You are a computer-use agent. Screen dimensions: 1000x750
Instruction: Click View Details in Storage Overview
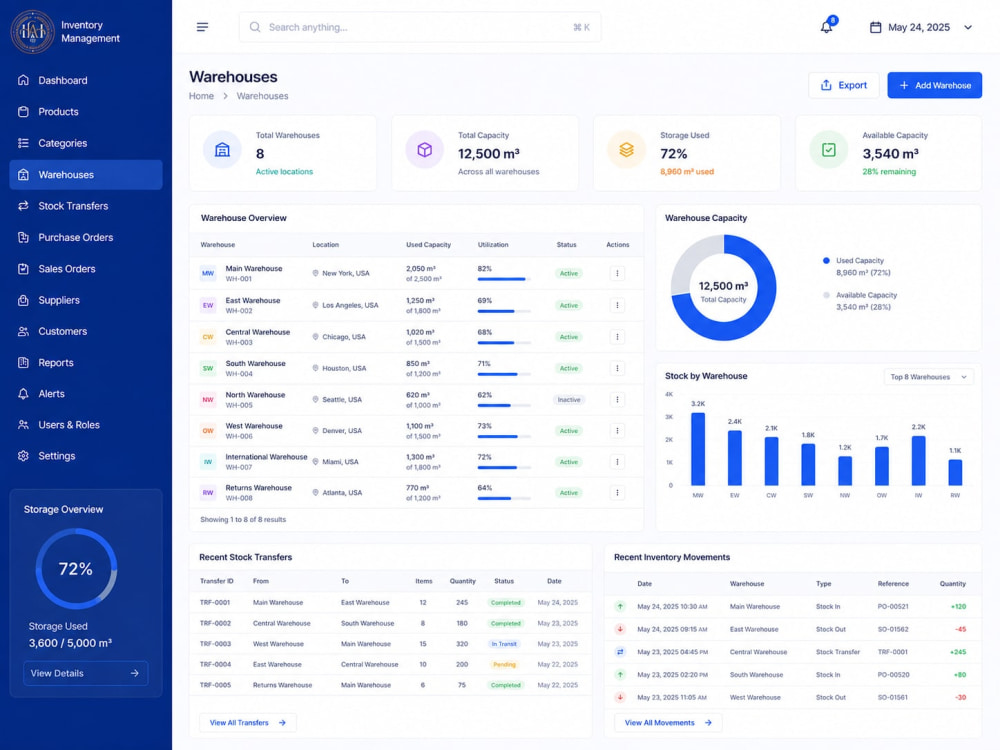[85, 673]
